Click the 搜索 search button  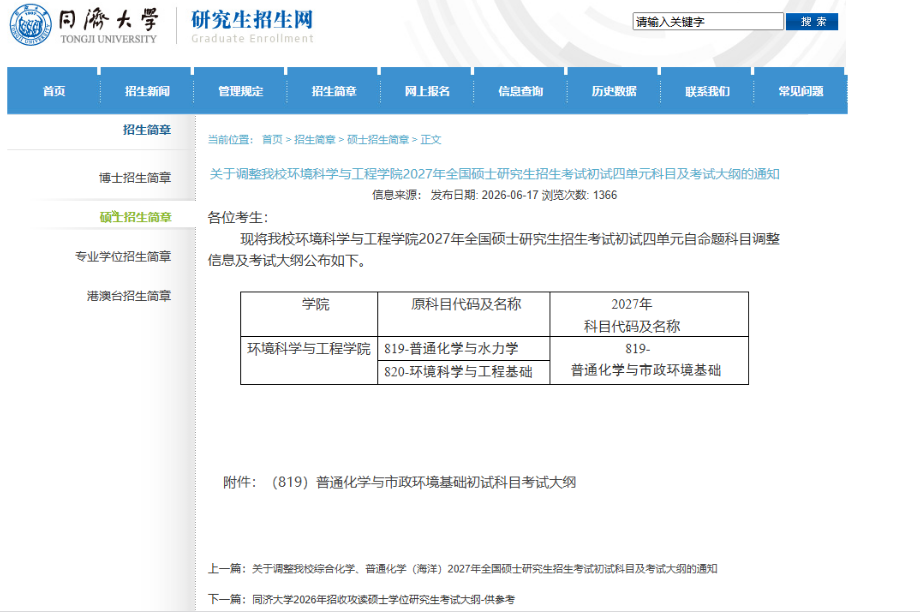point(812,22)
